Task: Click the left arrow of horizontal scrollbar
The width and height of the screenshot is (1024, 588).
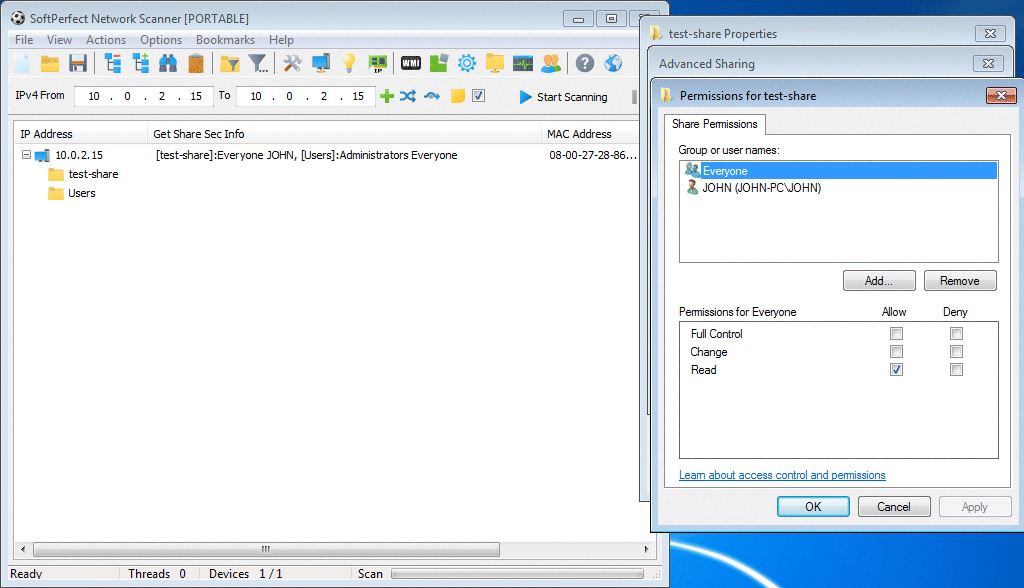Action: click(x=23, y=549)
